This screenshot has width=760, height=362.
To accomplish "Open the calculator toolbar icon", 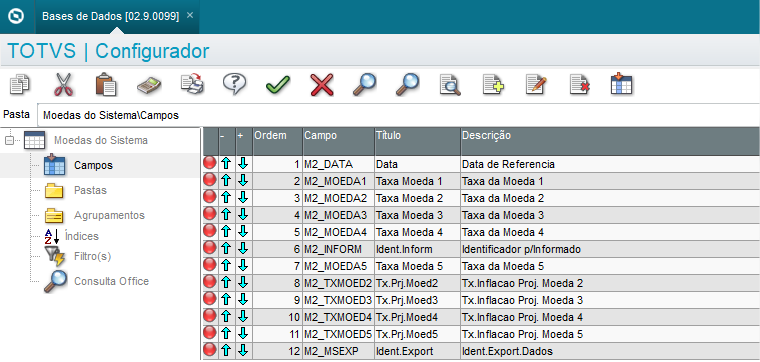I will (x=149, y=85).
